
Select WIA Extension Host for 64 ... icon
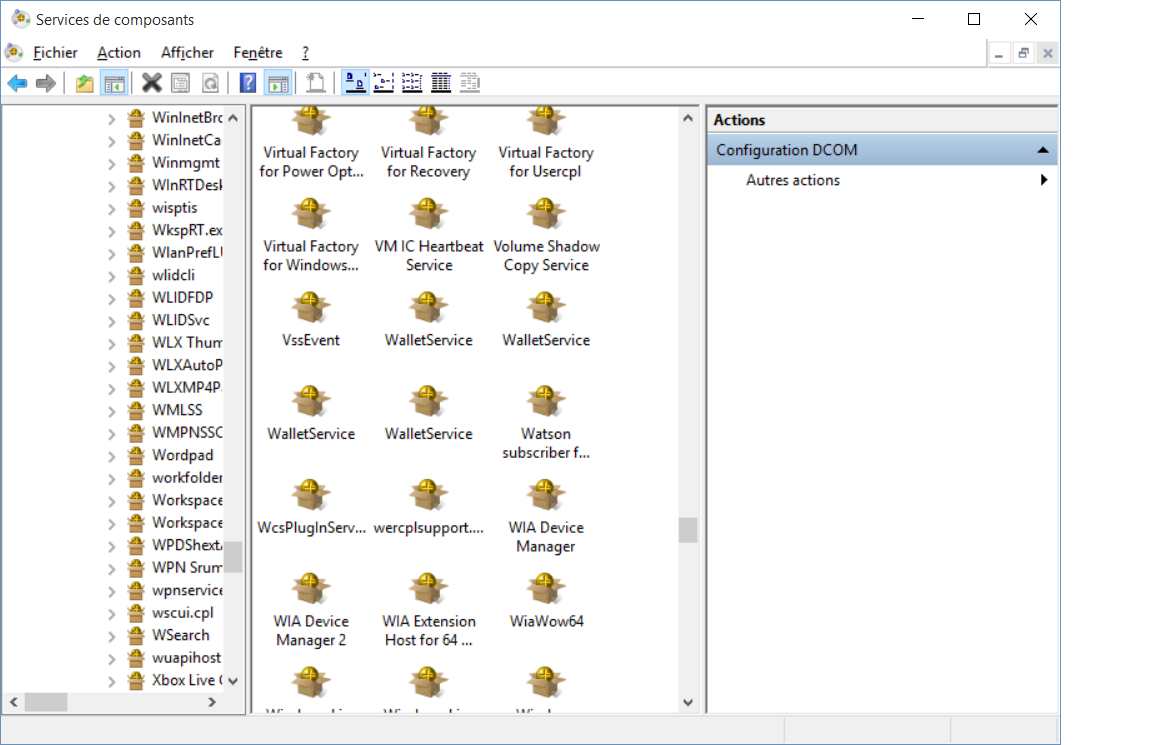[x=428, y=610]
